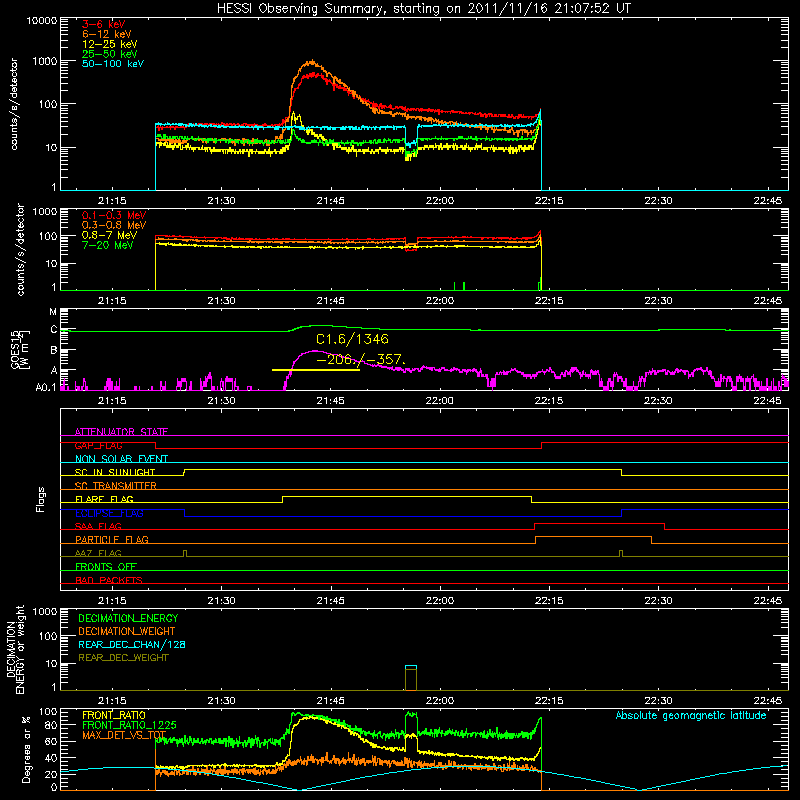Click the yellow 12-25 keV legend label
Viewport: 800px width, 800px height.
point(110,44)
